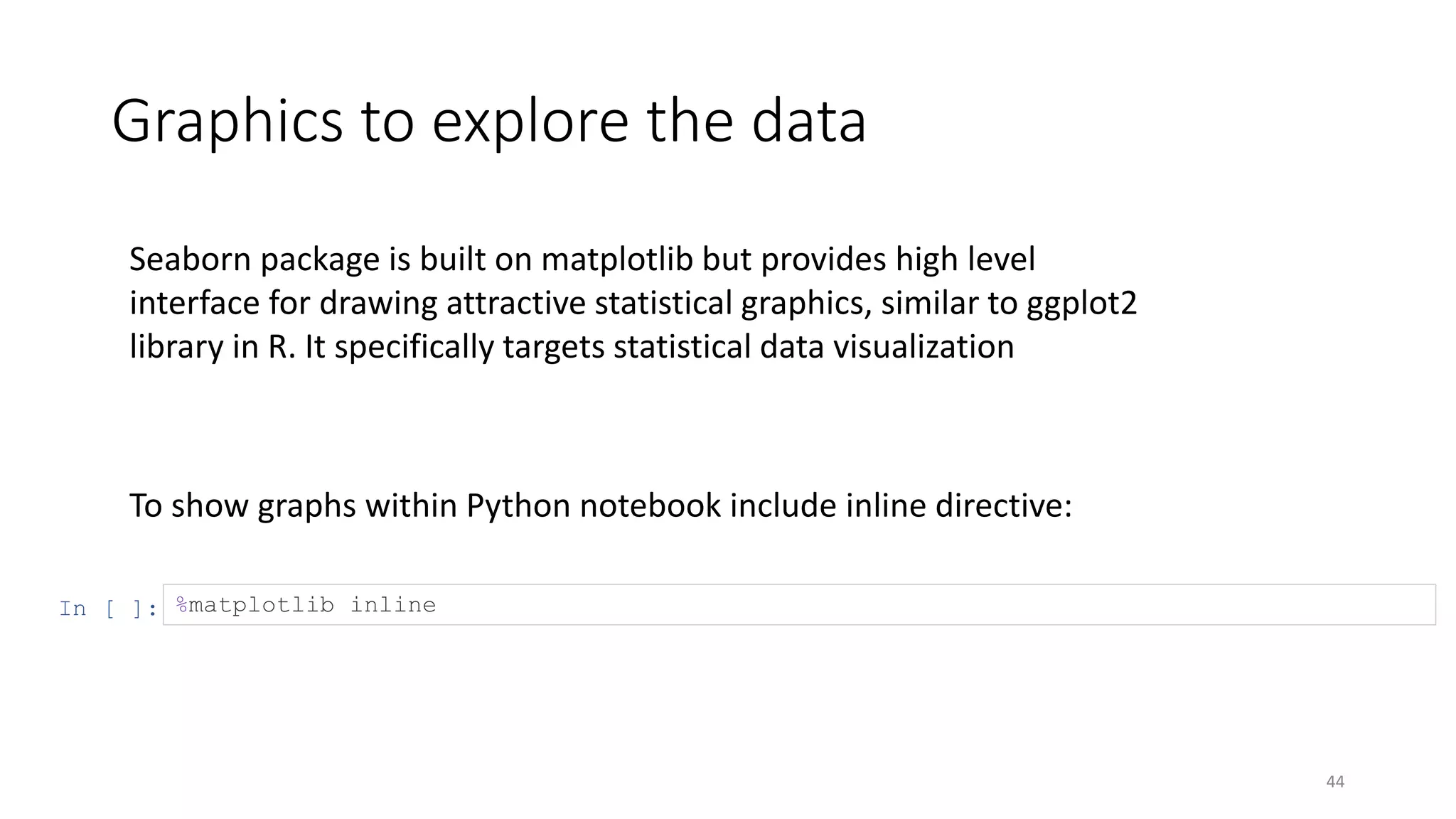The height and width of the screenshot is (819, 1456).
Task: Click the slide number 44
Action: tap(1335, 781)
